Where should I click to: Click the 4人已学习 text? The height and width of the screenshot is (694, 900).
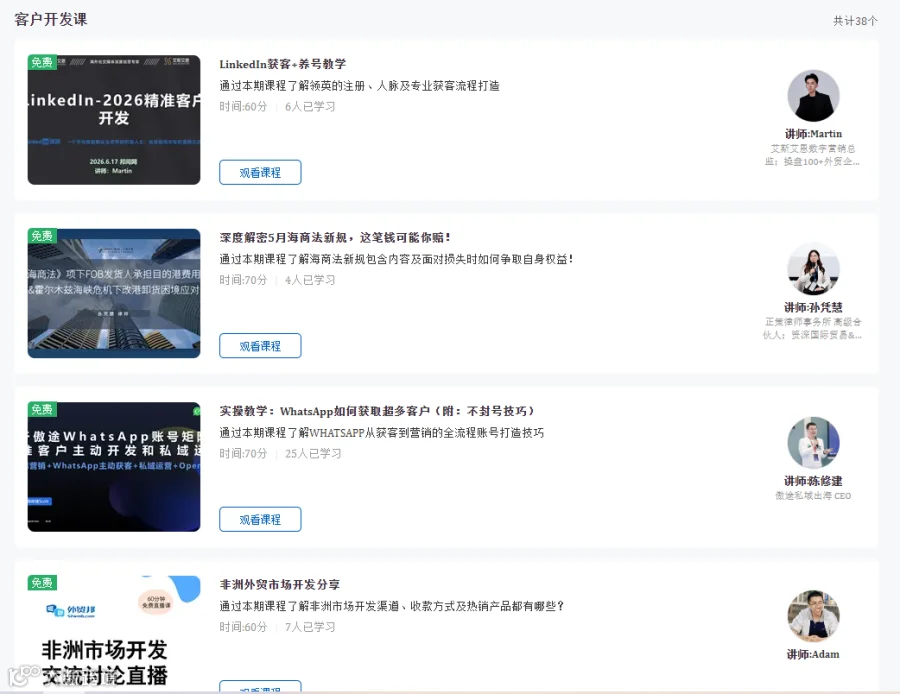tap(310, 280)
